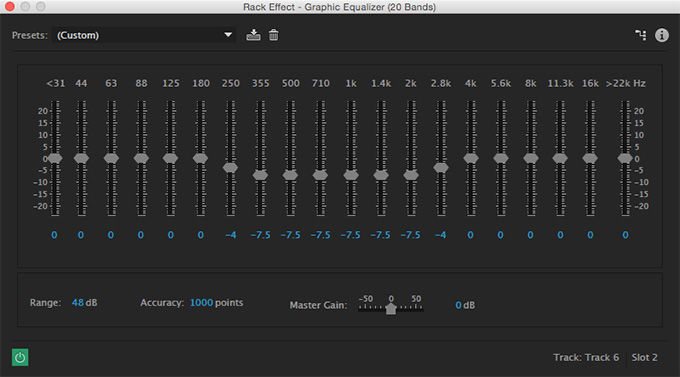Click the 5.6k gain value 0

pos(500,235)
